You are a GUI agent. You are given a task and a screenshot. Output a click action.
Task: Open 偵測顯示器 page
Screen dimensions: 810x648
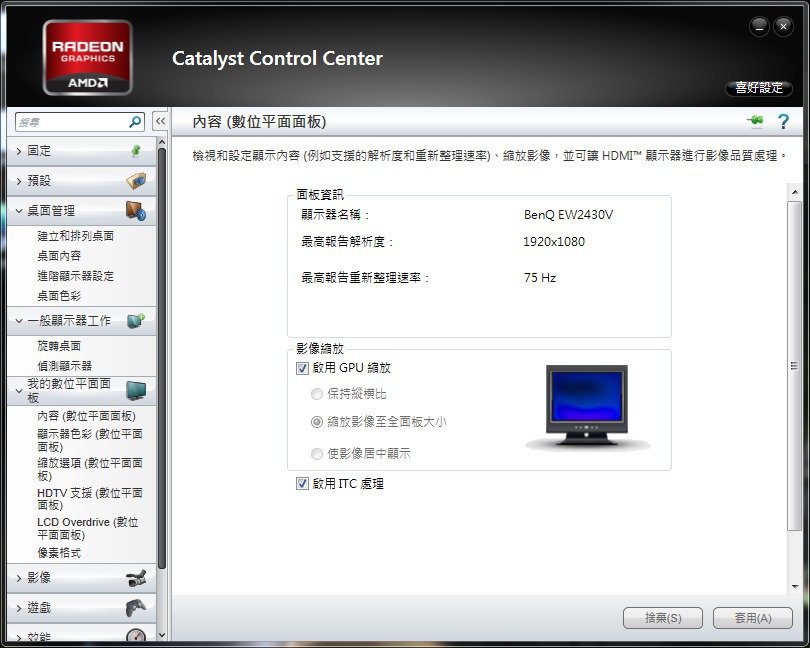point(65,366)
